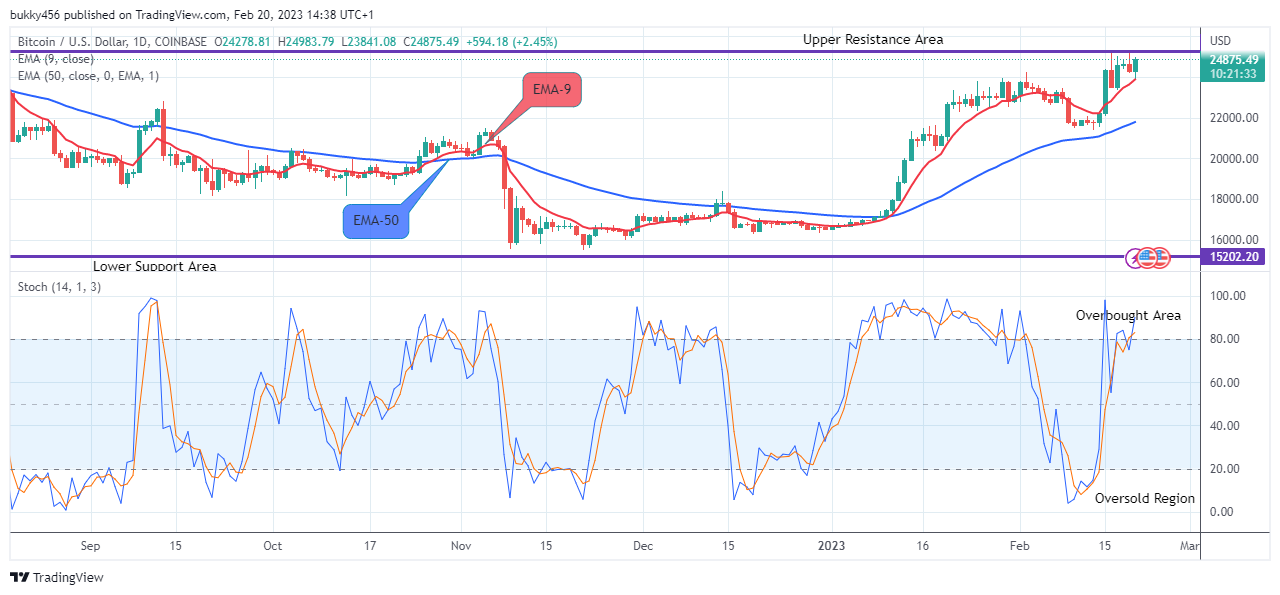Click the H24983.79 high value
Screen dimensions: 1280x595
[x=306, y=42]
